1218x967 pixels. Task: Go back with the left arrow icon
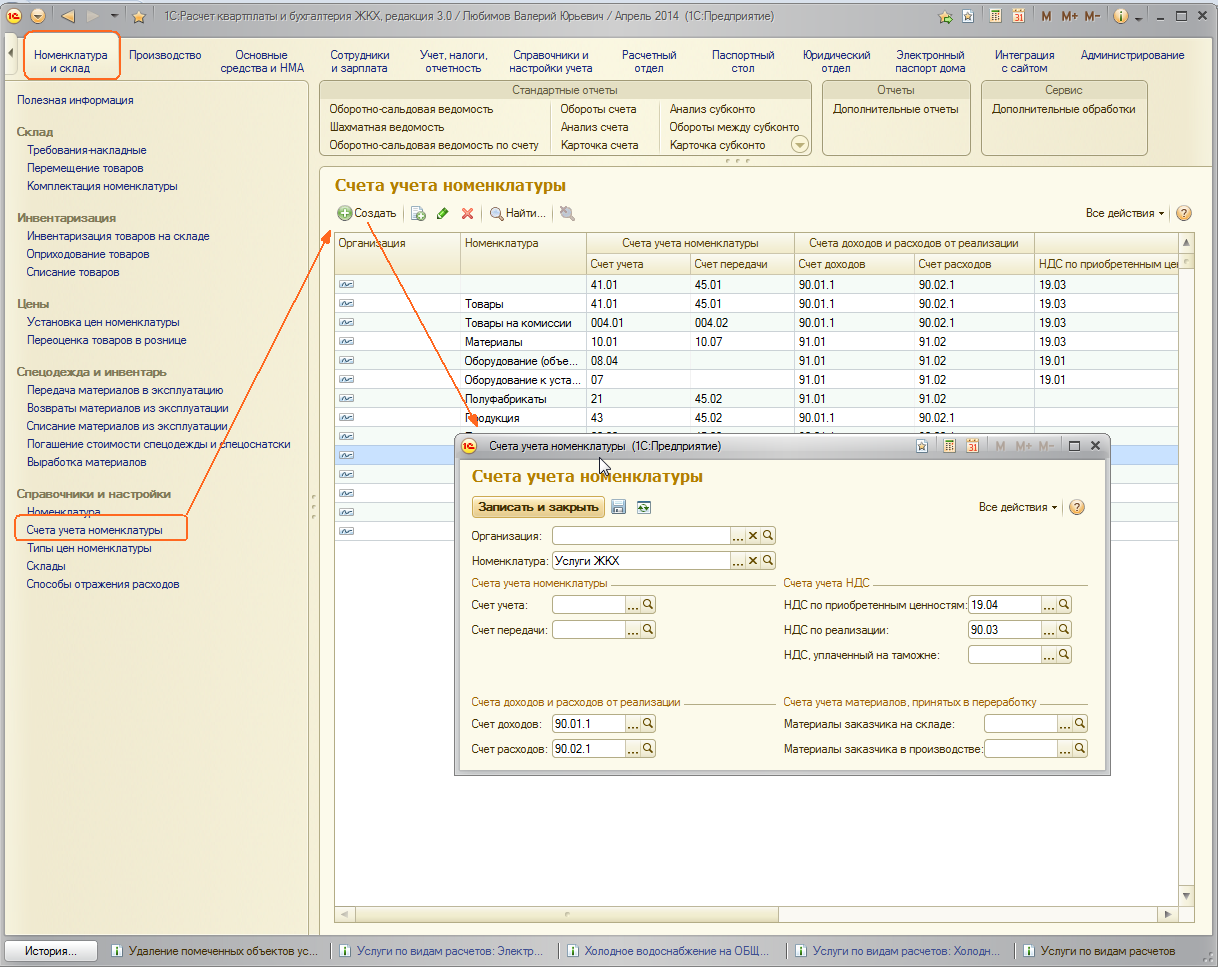[68, 16]
